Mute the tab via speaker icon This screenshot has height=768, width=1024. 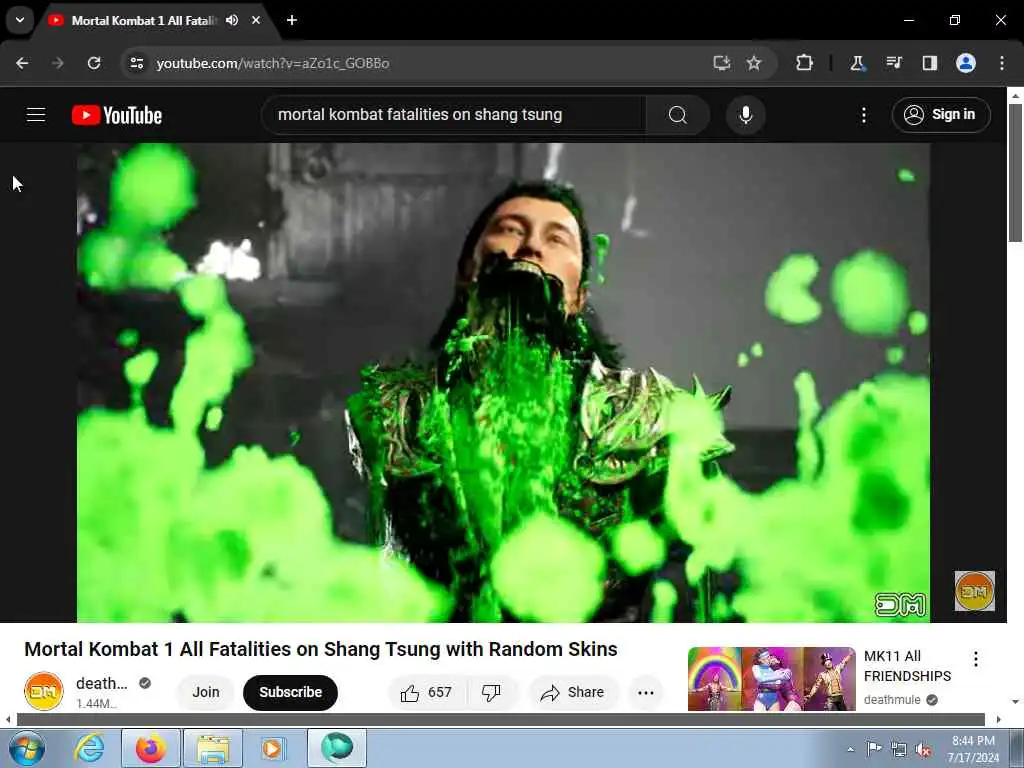coord(232,20)
